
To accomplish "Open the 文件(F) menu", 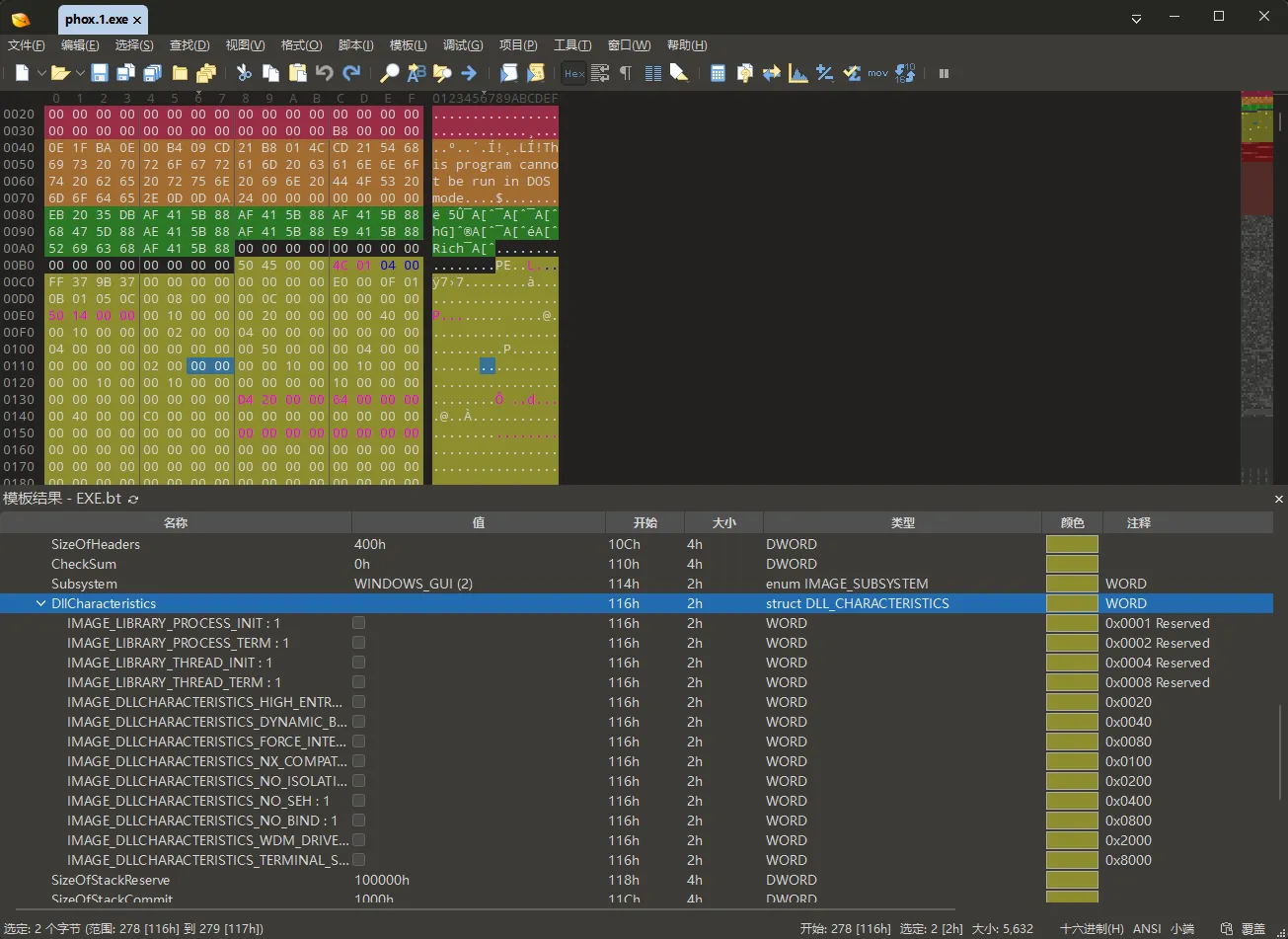I will pos(27,45).
